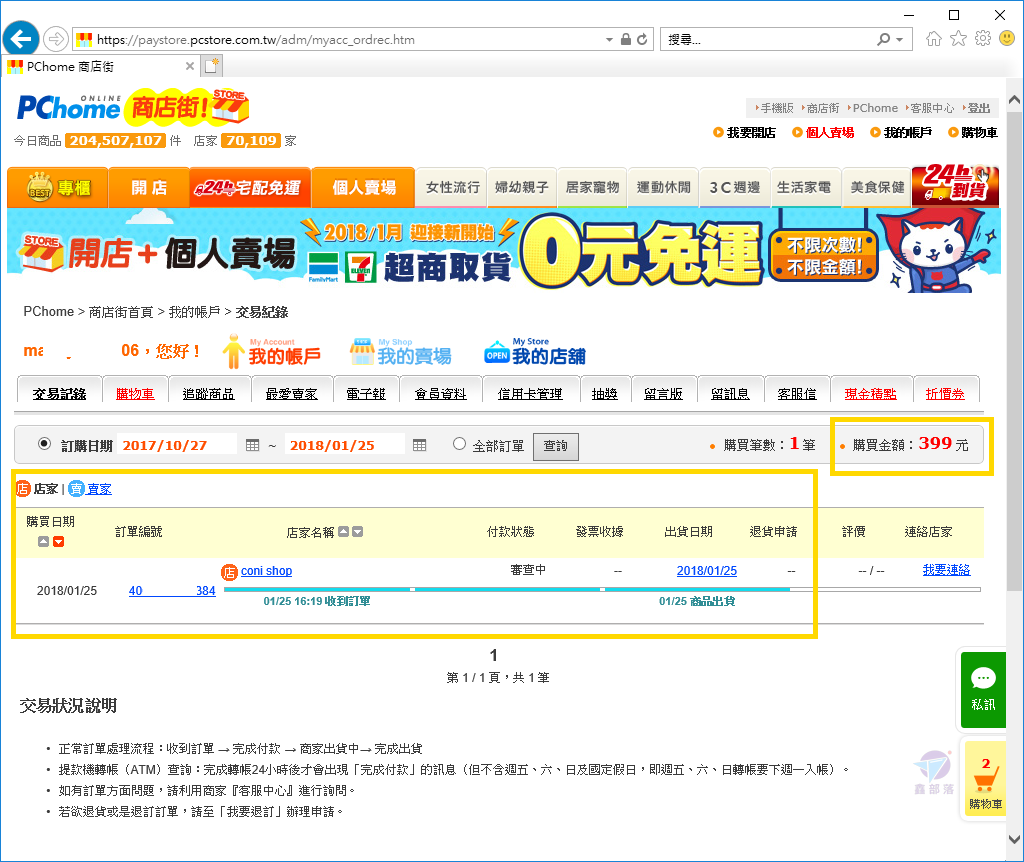The height and width of the screenshot is (862, 1024).
Task: Open favorites star icon
Action: (958, 39)
